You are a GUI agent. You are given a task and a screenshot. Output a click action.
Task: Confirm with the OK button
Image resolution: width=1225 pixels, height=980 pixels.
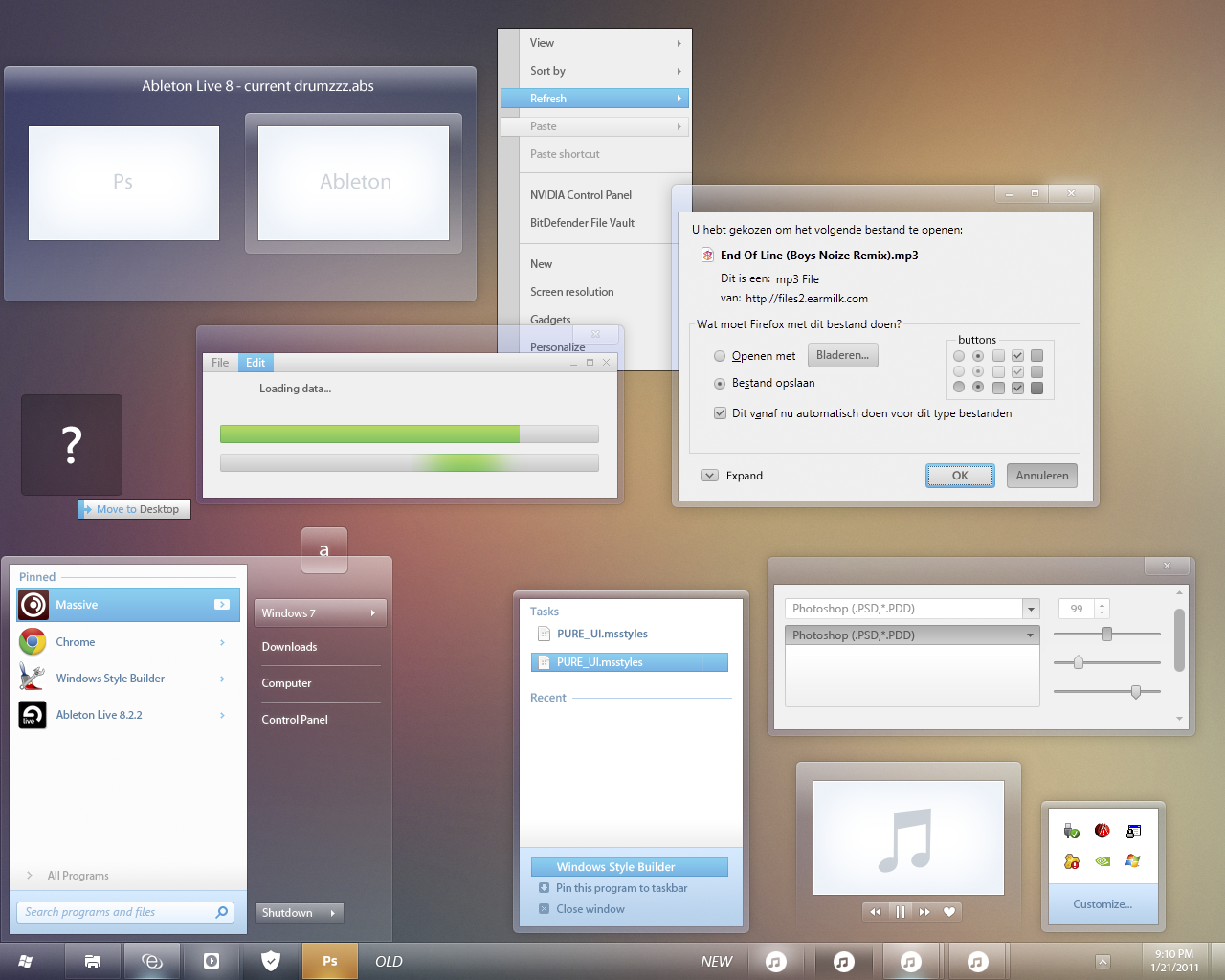pos(960,476)
